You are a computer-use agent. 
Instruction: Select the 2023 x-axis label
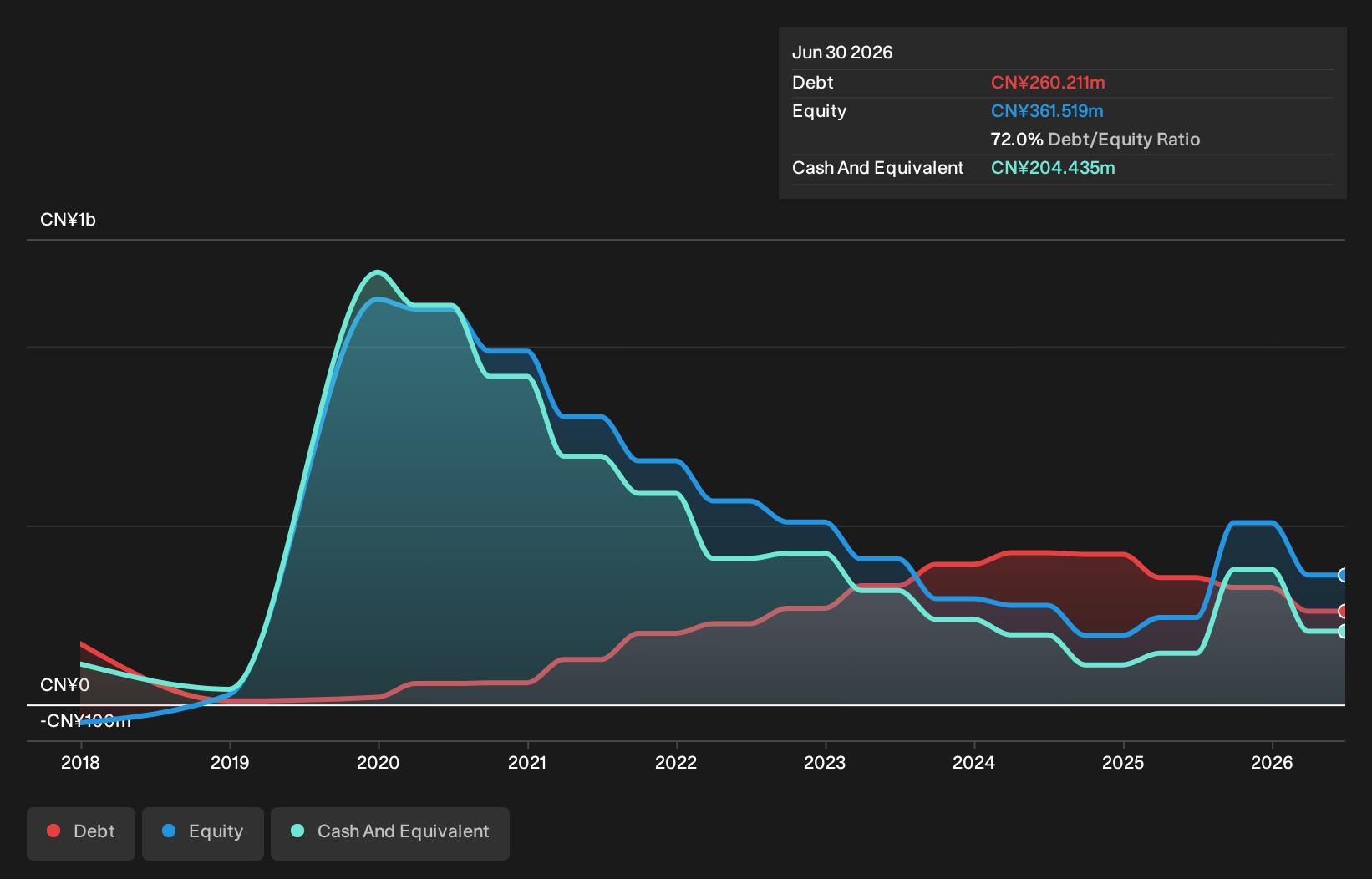[825, 762]
